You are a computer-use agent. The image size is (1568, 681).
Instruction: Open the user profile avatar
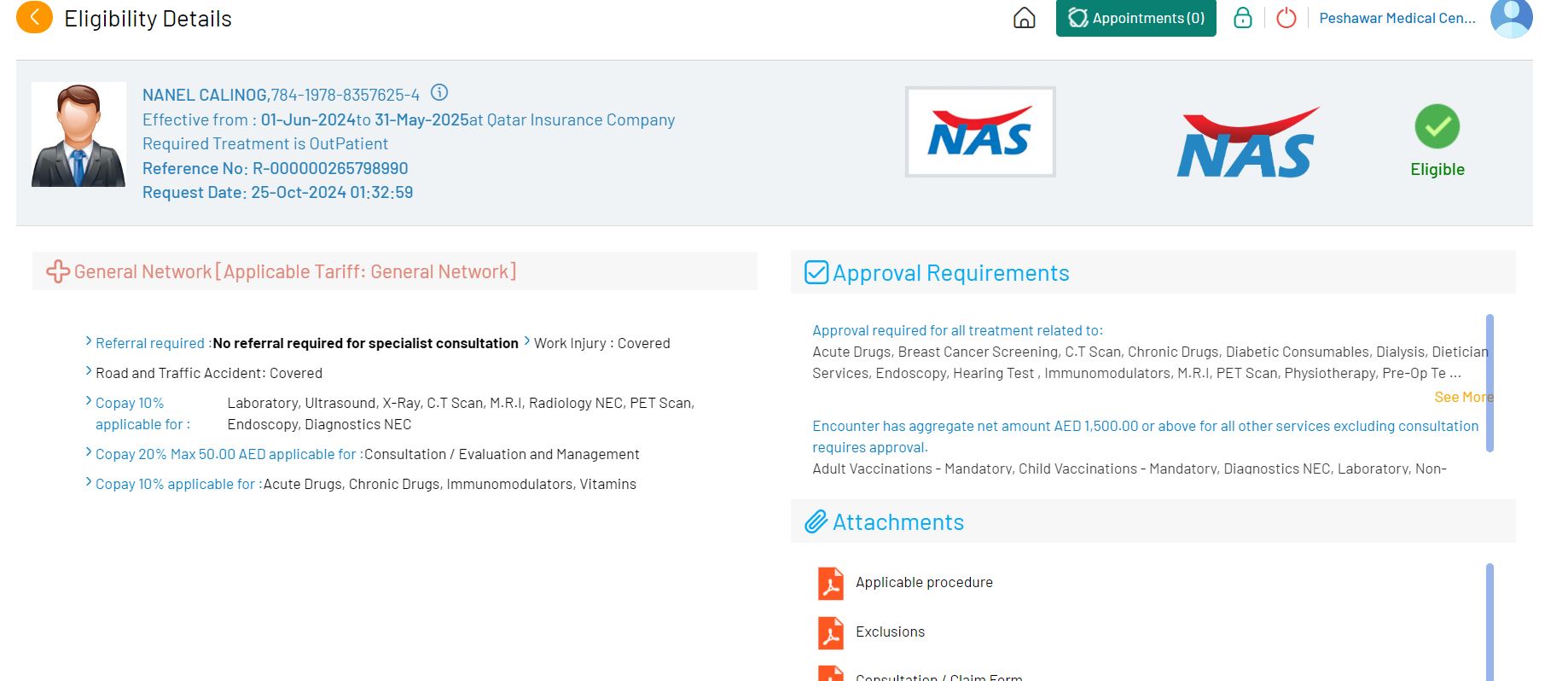1511,18
